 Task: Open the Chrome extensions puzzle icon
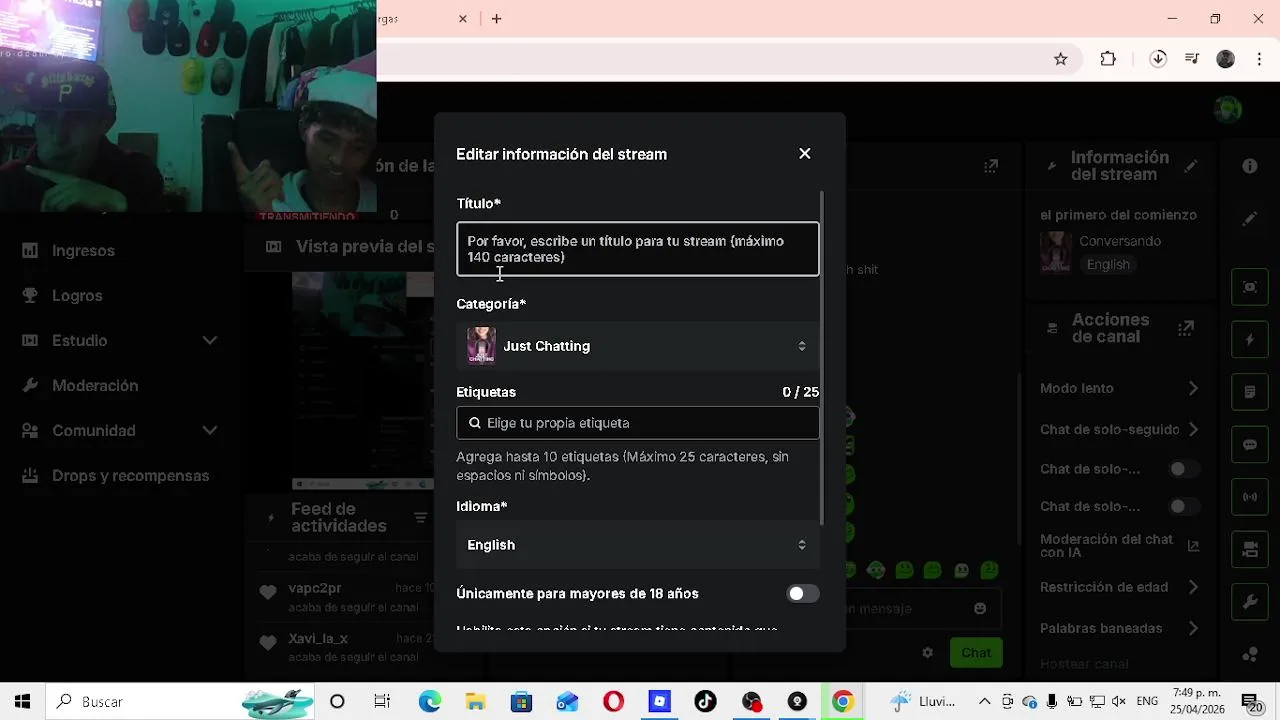1108,59
